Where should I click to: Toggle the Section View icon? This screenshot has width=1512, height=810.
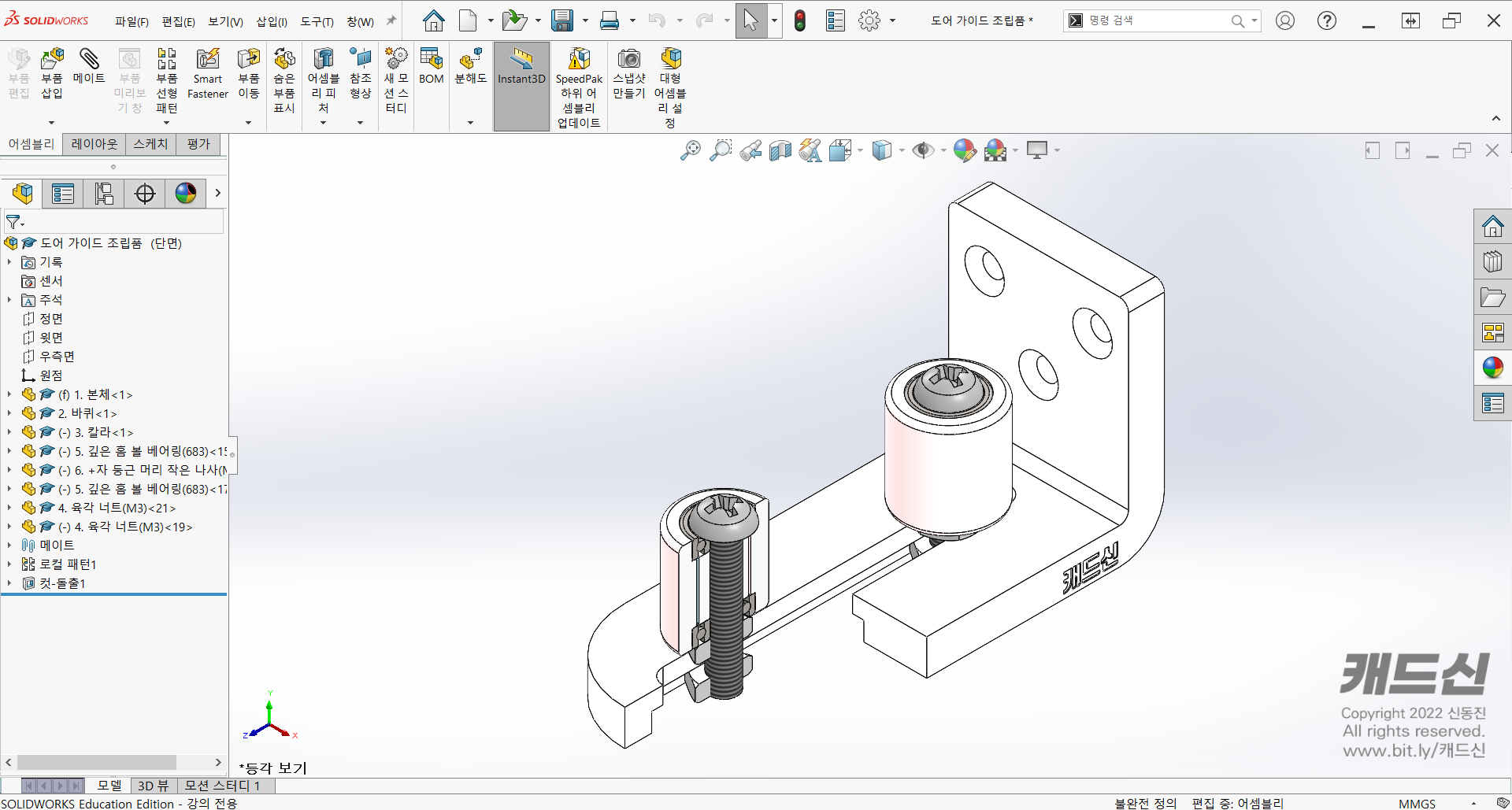780,150
